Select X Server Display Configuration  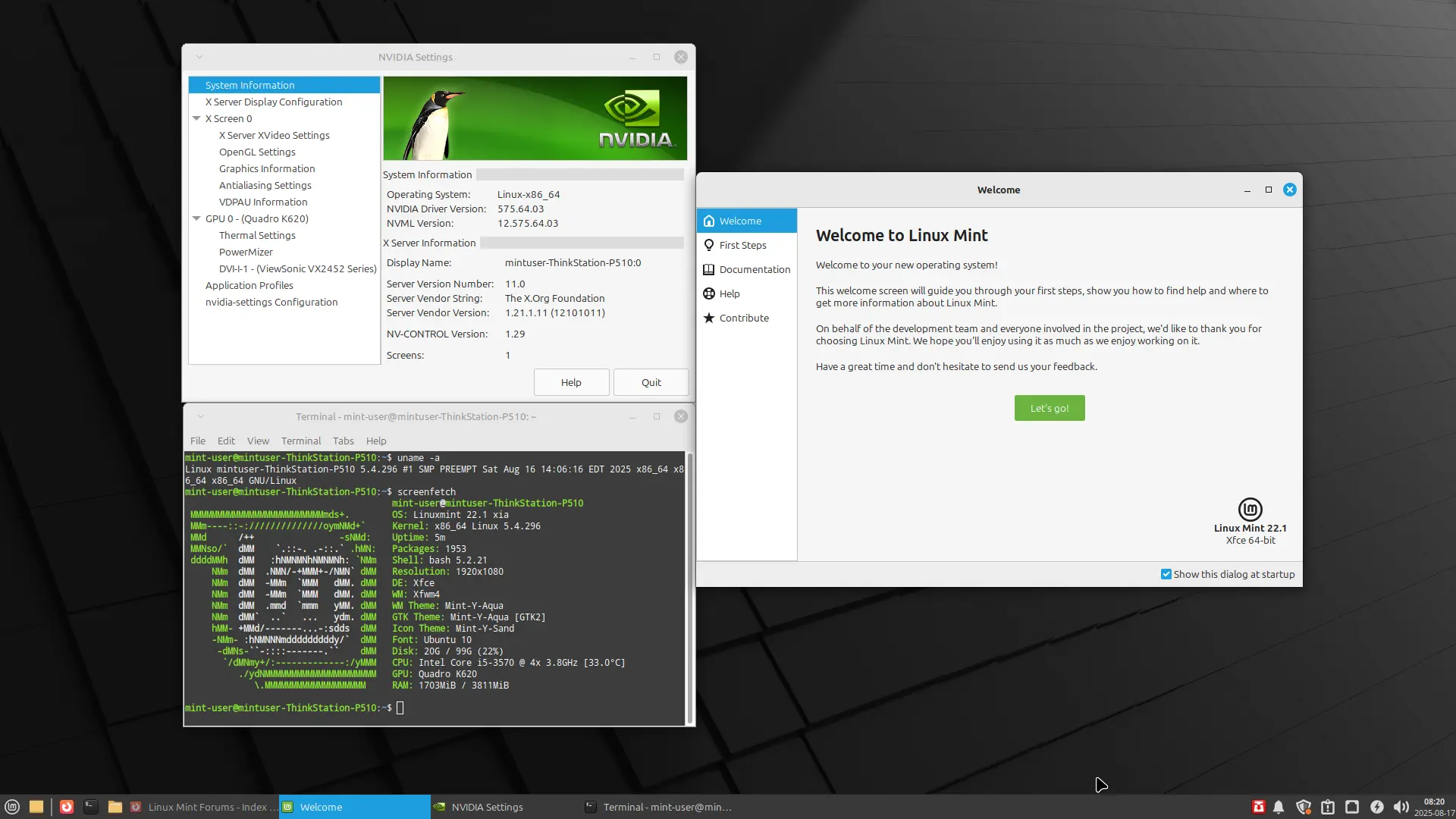click(x=284, y=102)
